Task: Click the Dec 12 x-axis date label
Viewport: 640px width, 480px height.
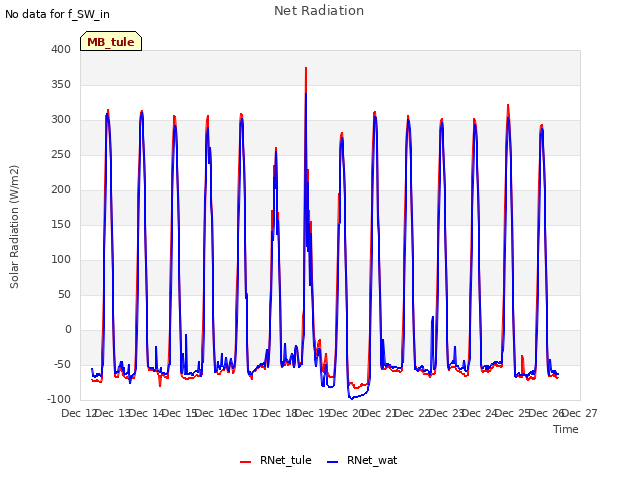Action: [78, 413]
